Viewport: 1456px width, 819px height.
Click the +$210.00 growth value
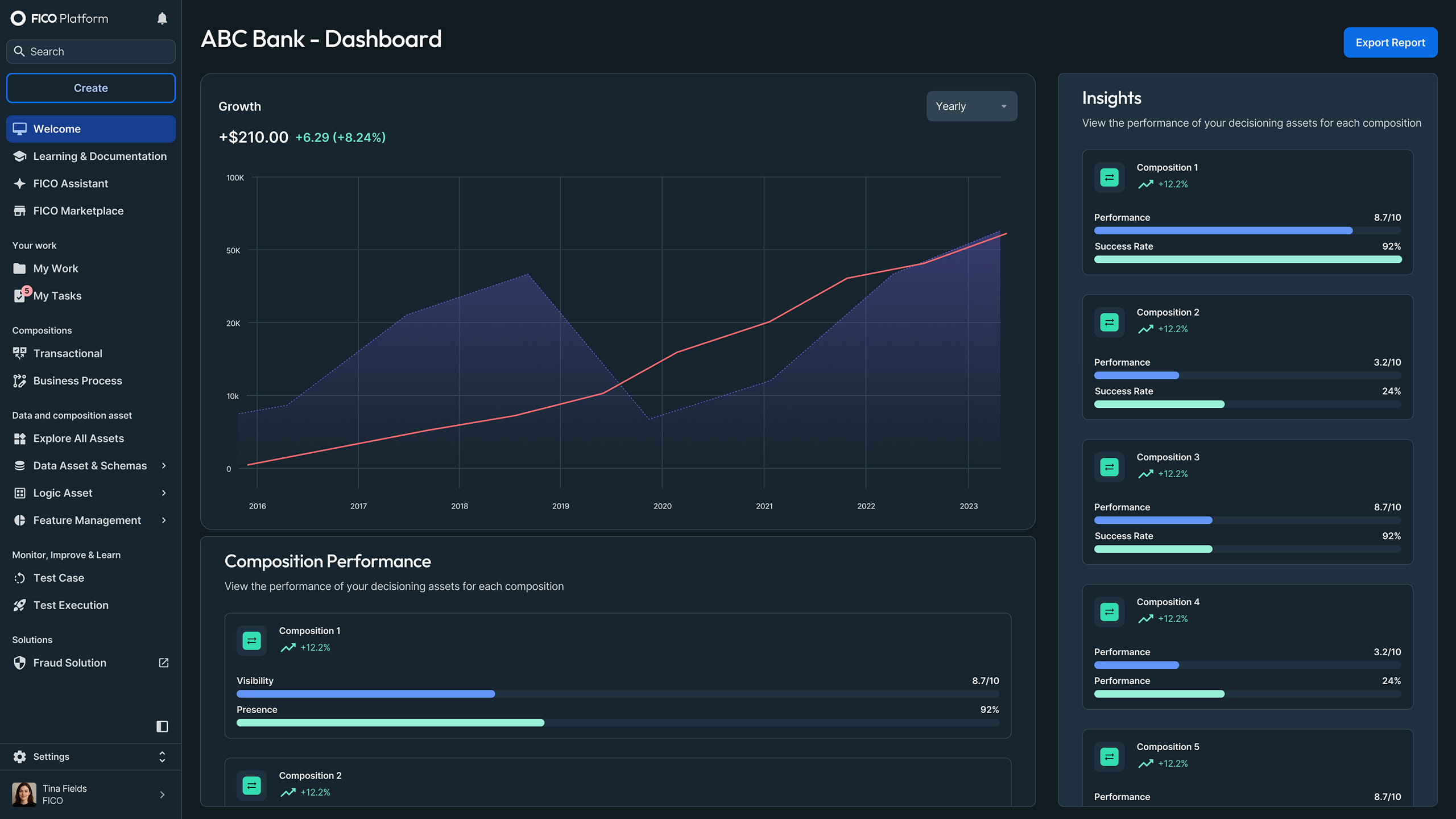click(254, 137)
